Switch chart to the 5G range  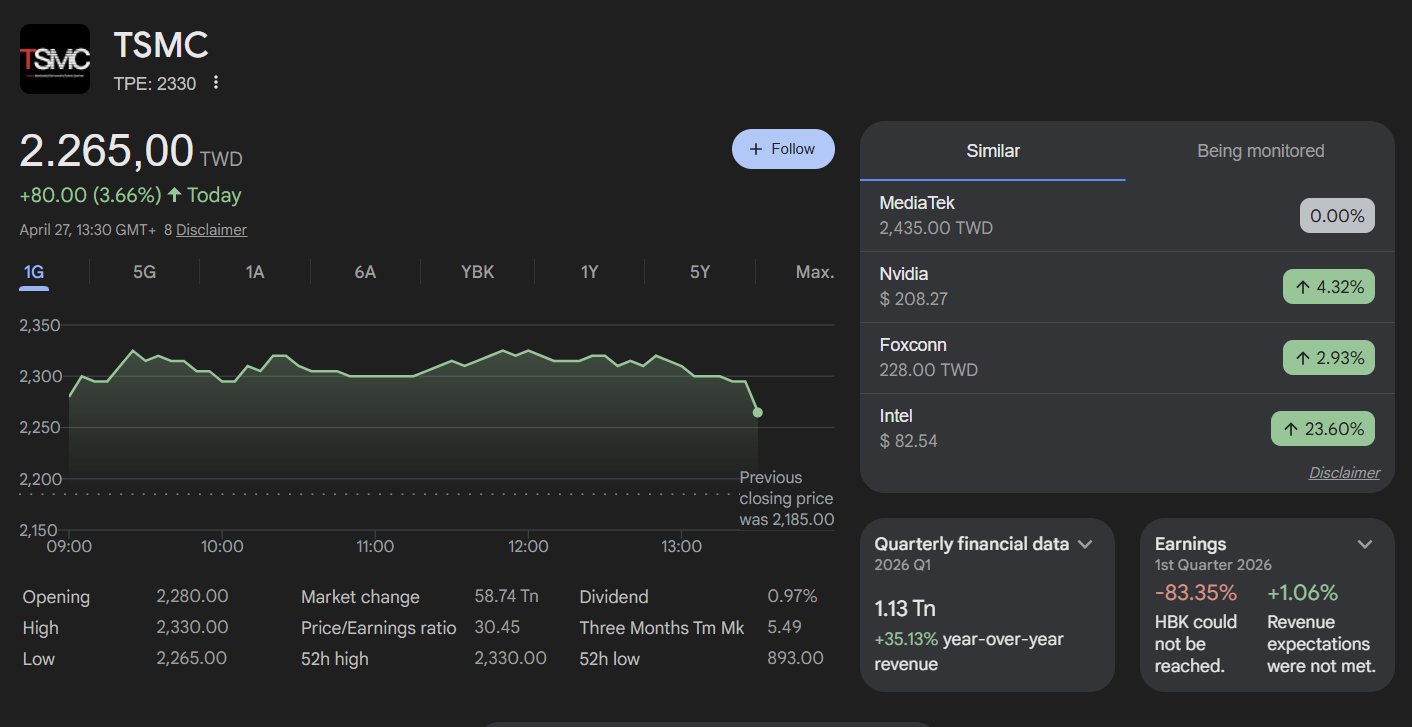tap(145, 272)
